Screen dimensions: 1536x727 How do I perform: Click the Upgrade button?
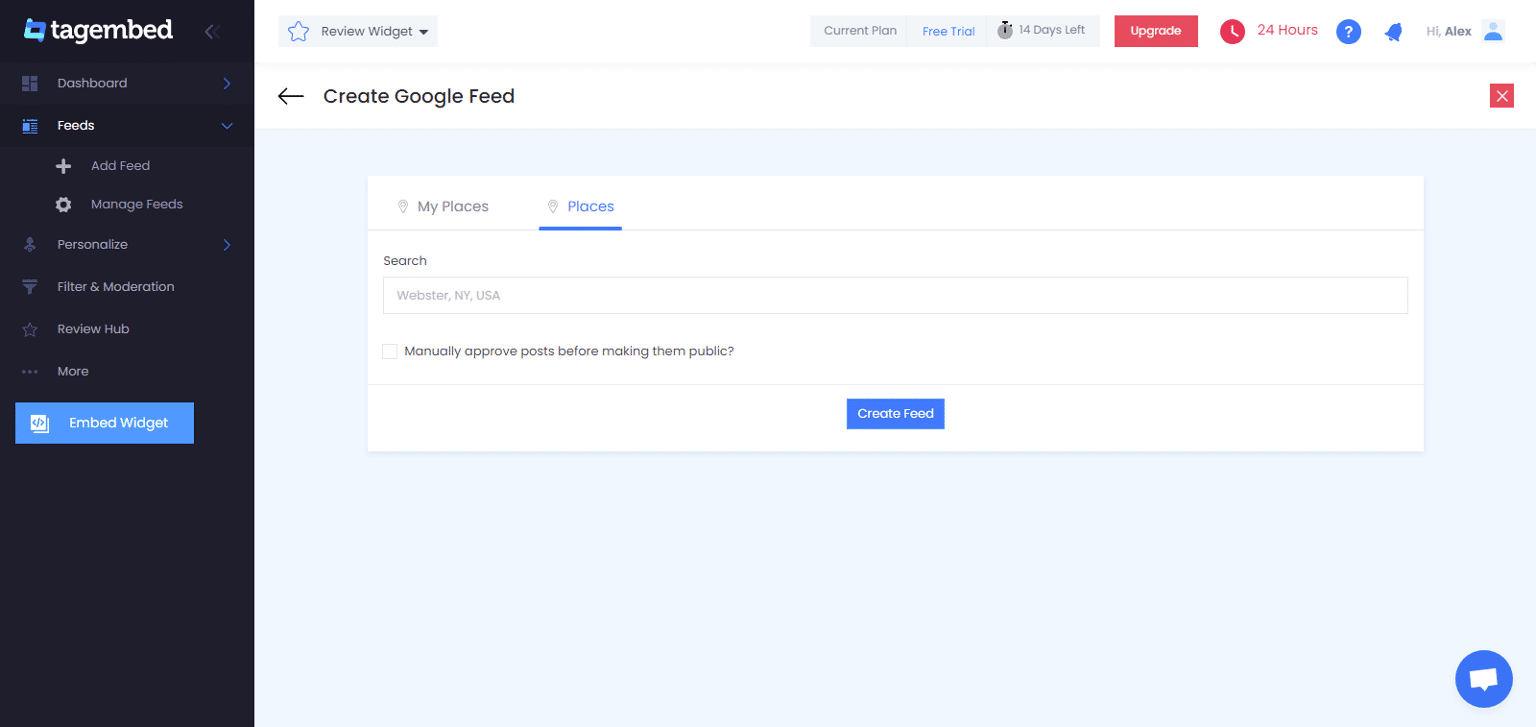[x=1155, y=31]
